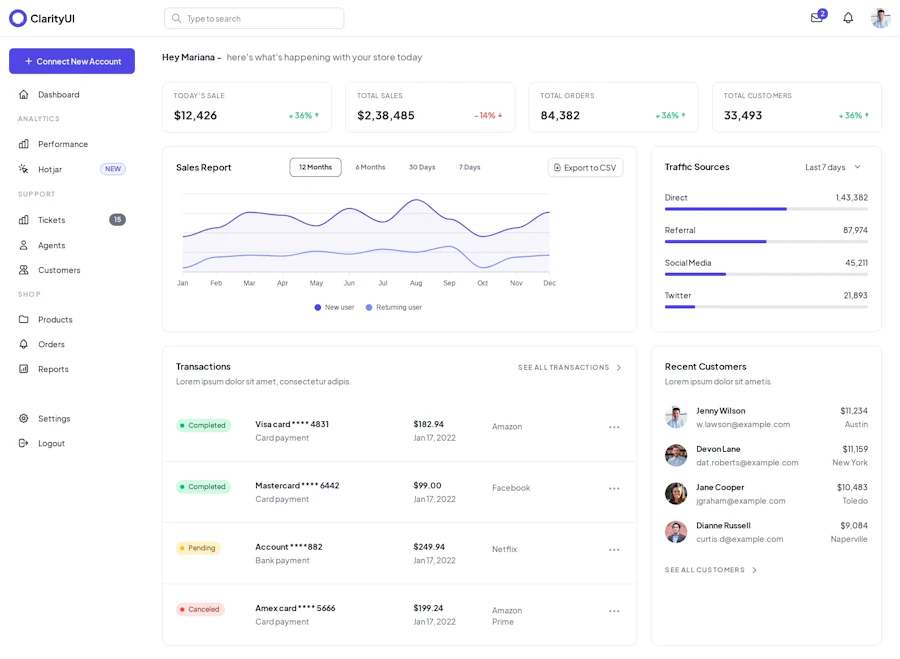Click the ClarityUI logo icon
This screenshot has height=659, width=900.
click(x=18, y=18)
